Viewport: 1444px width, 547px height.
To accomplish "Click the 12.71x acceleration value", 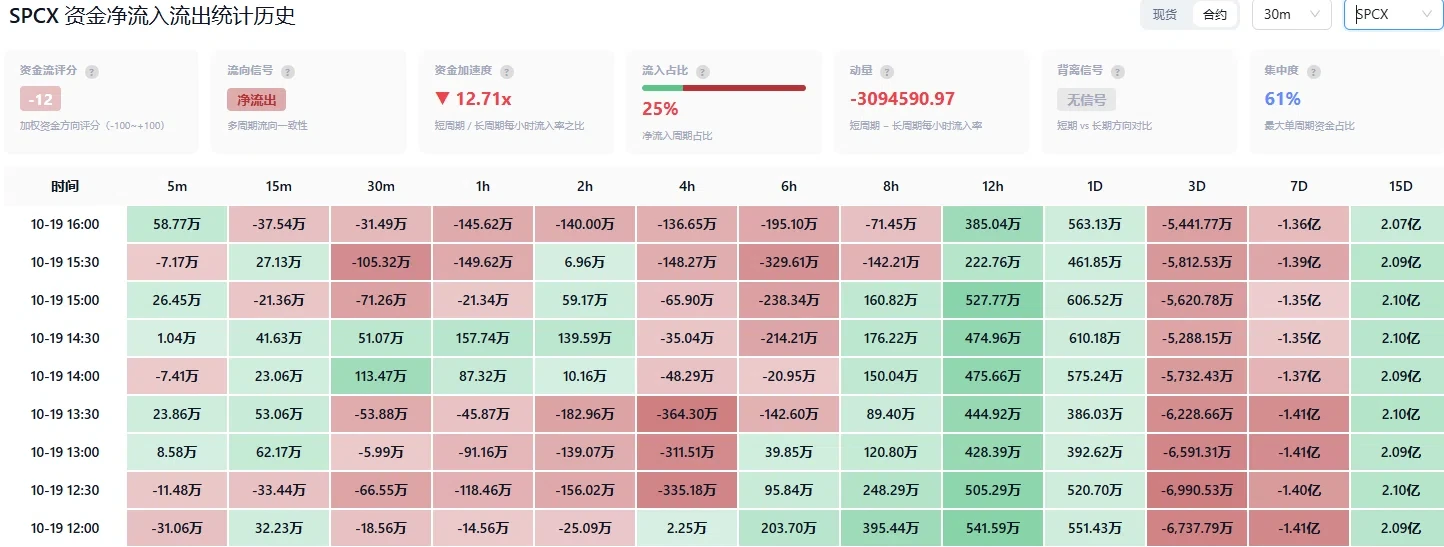I will [473, 99].
